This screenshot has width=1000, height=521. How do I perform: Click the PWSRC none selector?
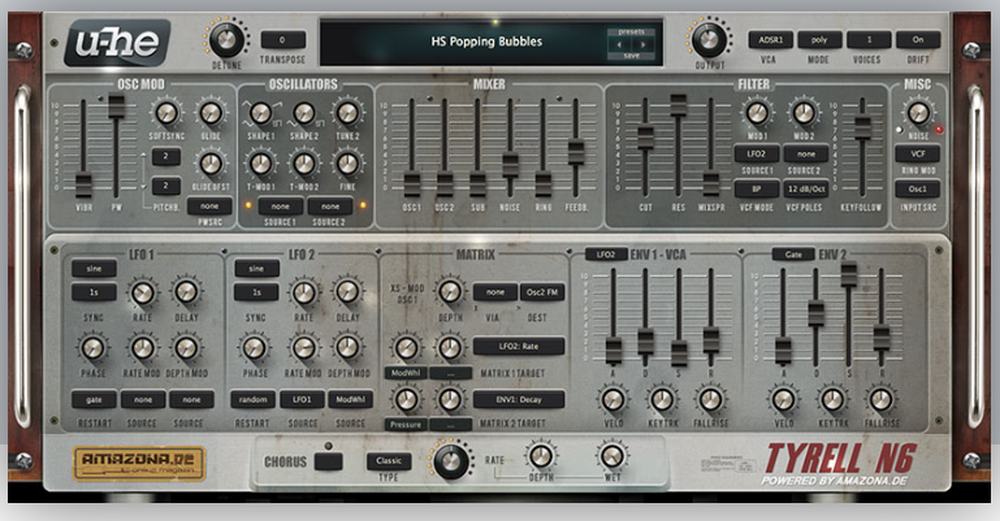pos(210,207)
